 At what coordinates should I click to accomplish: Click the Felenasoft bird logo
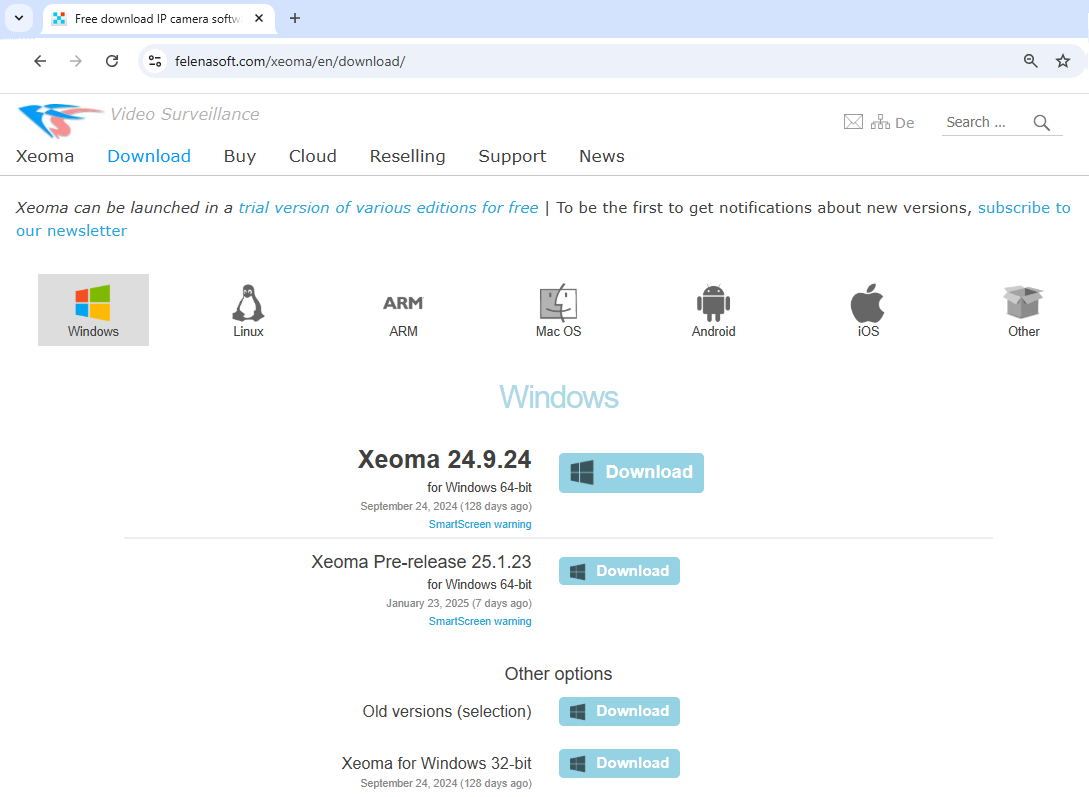(x=60, y=120)
